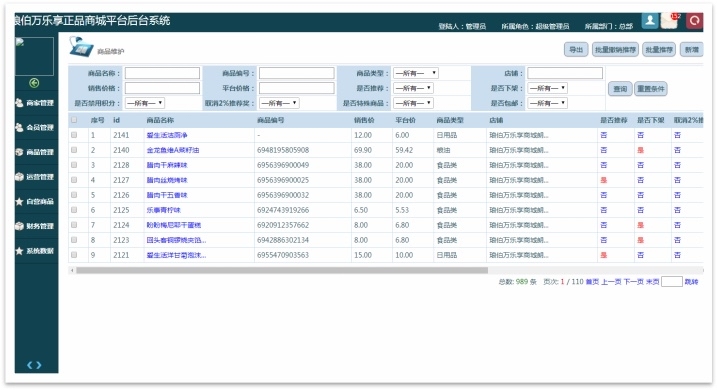
Task: Open the 取消2%推荐奖 dropdown
Action: [279, 103]
